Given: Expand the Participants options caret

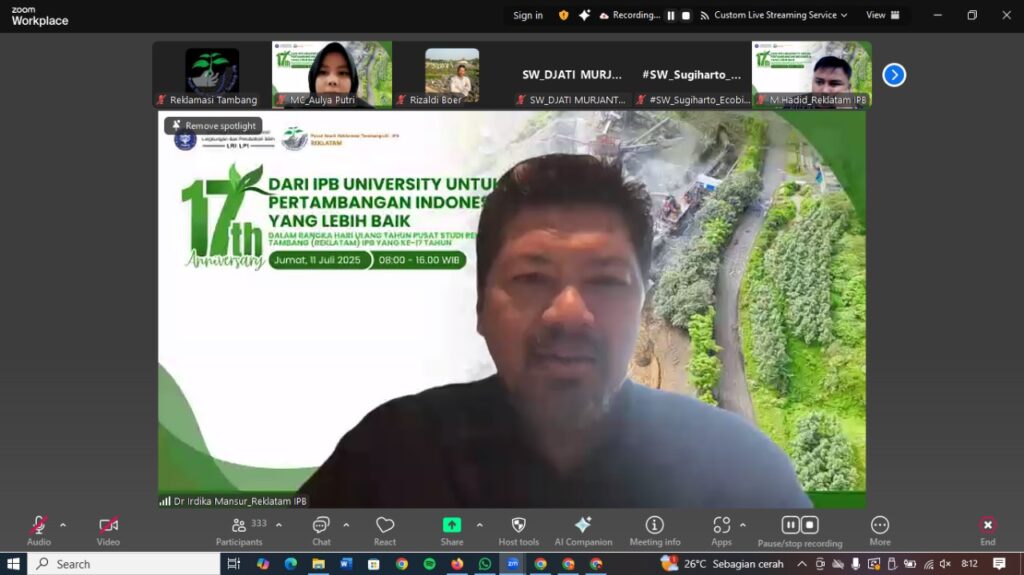Looking at the screenshot, I should 279,525.
